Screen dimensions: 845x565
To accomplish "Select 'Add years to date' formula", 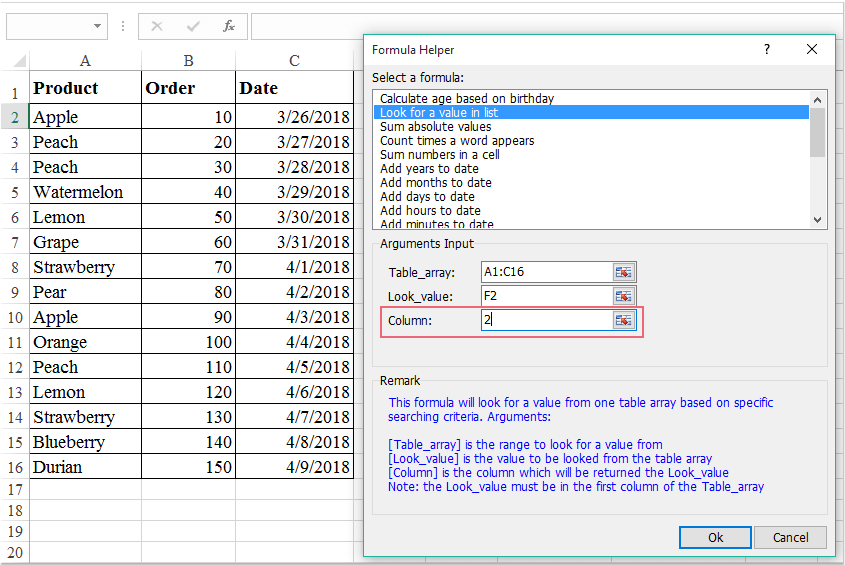I will (x=591, y=168).
